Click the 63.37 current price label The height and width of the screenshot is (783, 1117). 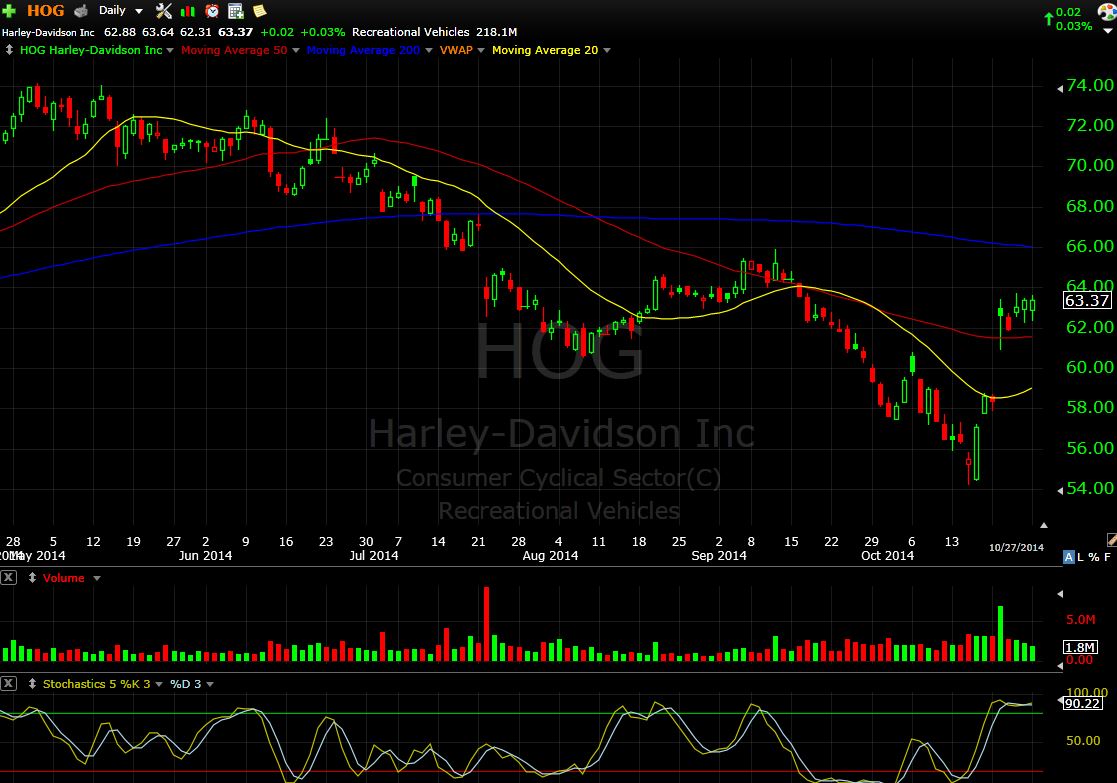click(1086, 301)
